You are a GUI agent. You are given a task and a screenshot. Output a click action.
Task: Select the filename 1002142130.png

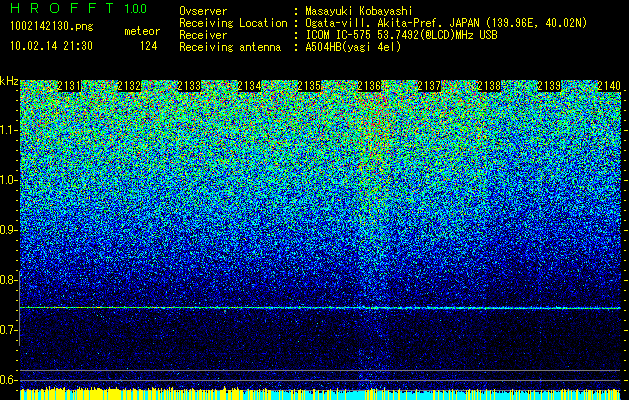click(52, 27)
